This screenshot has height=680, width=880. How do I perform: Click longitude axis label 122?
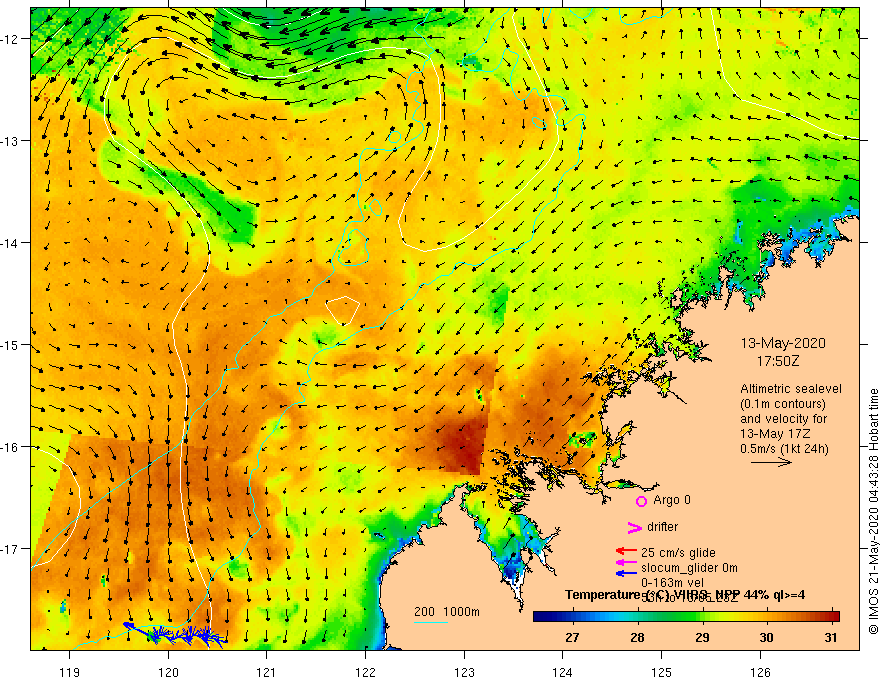(x=365, y=672)
